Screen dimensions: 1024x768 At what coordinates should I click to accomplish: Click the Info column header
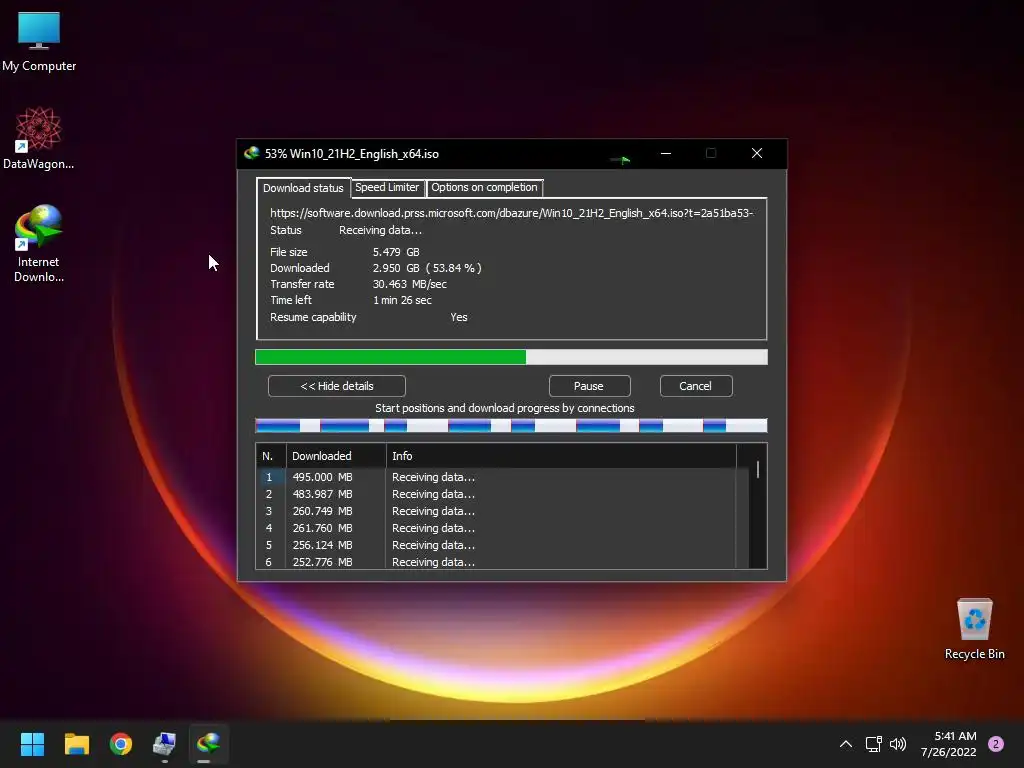click(x=561, y=456)
